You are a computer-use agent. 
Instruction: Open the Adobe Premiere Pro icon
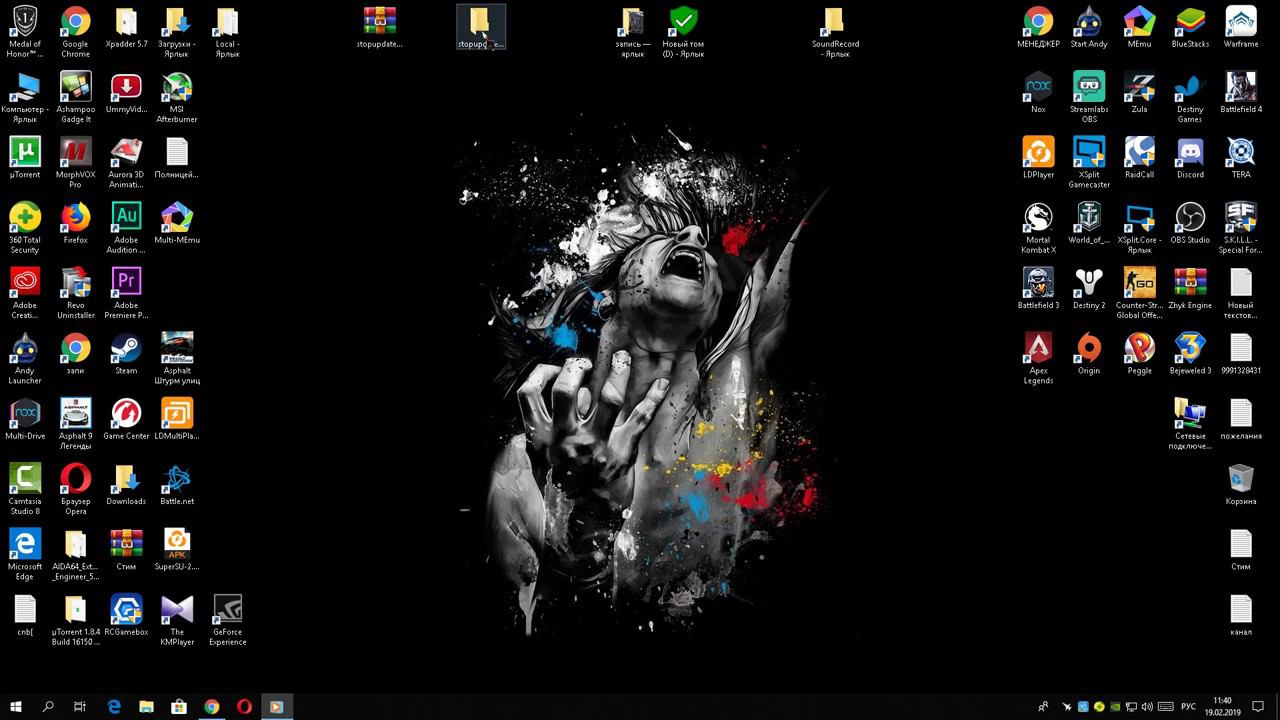[126, 293]
